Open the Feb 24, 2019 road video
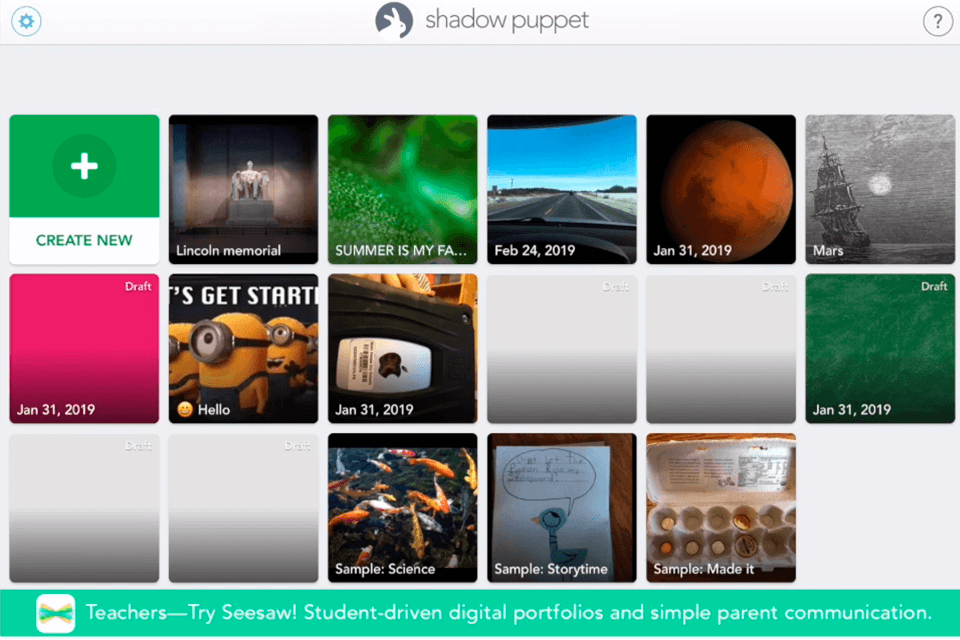Viewport: 960px width, 640px height. (x=562, y=189)
